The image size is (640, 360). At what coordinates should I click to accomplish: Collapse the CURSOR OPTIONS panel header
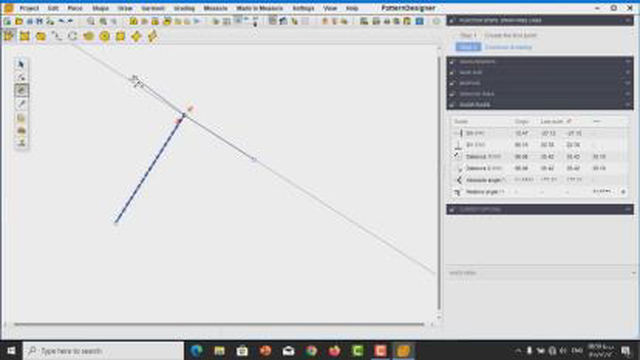coord(540,209)
